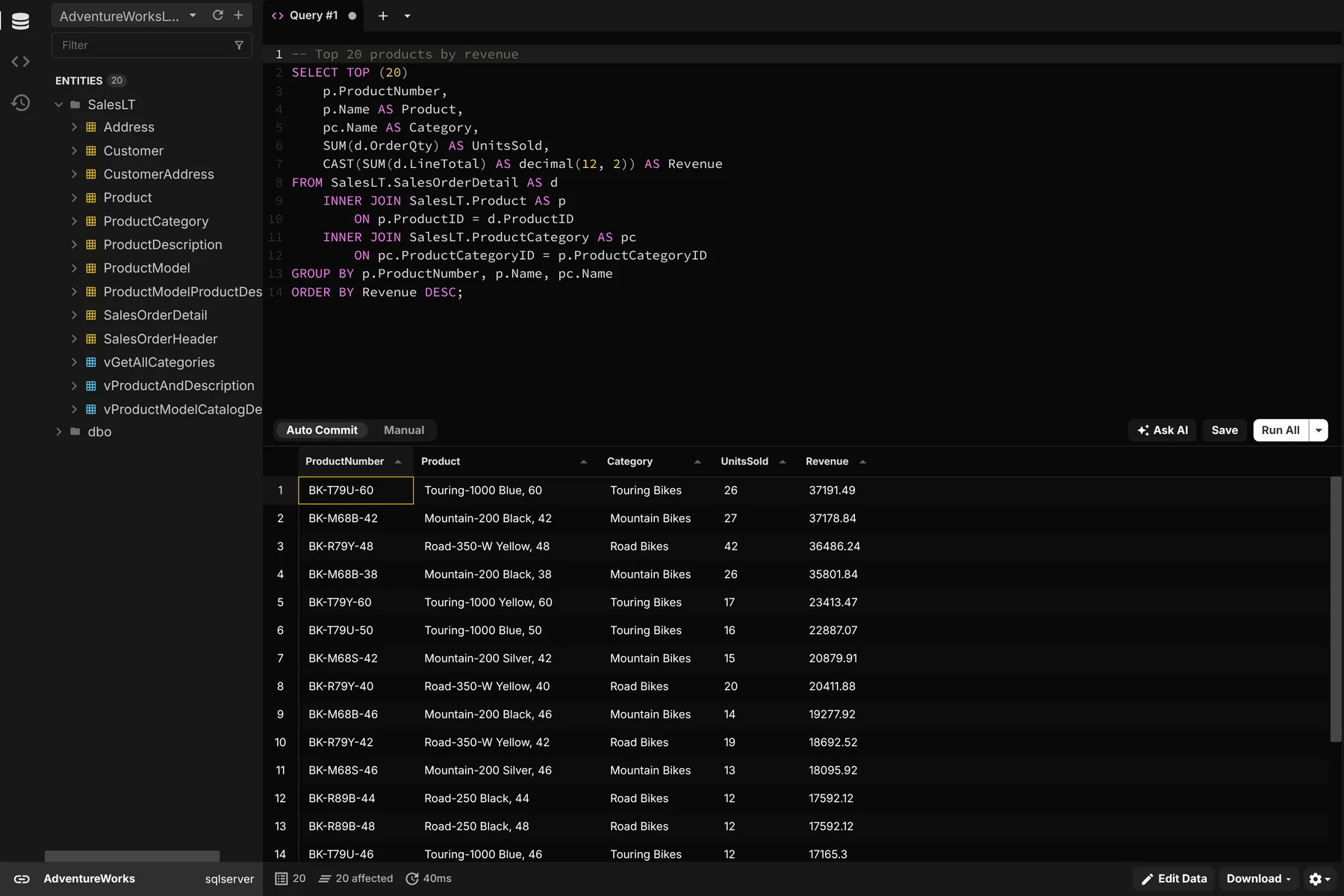
Task: Open the database connections icon in sidebar
Action: click(x=21, y=21)
